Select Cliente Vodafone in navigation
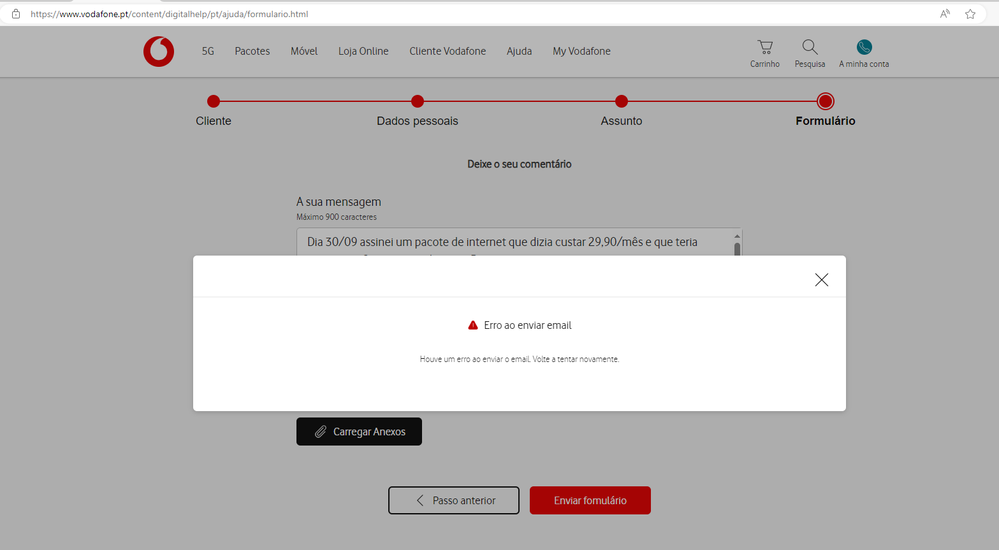This screenshot has height=550, width=999. 447,51
